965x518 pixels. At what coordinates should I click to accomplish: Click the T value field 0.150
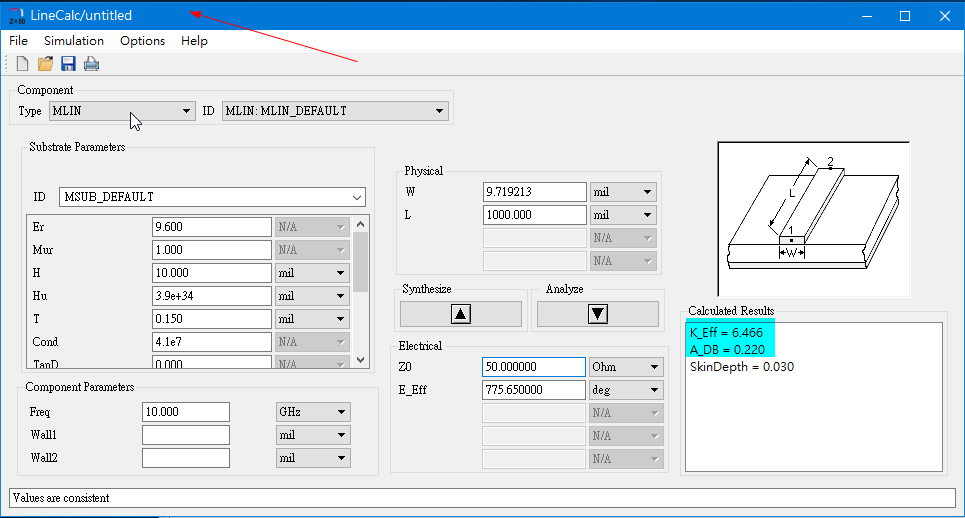point(212,319)
